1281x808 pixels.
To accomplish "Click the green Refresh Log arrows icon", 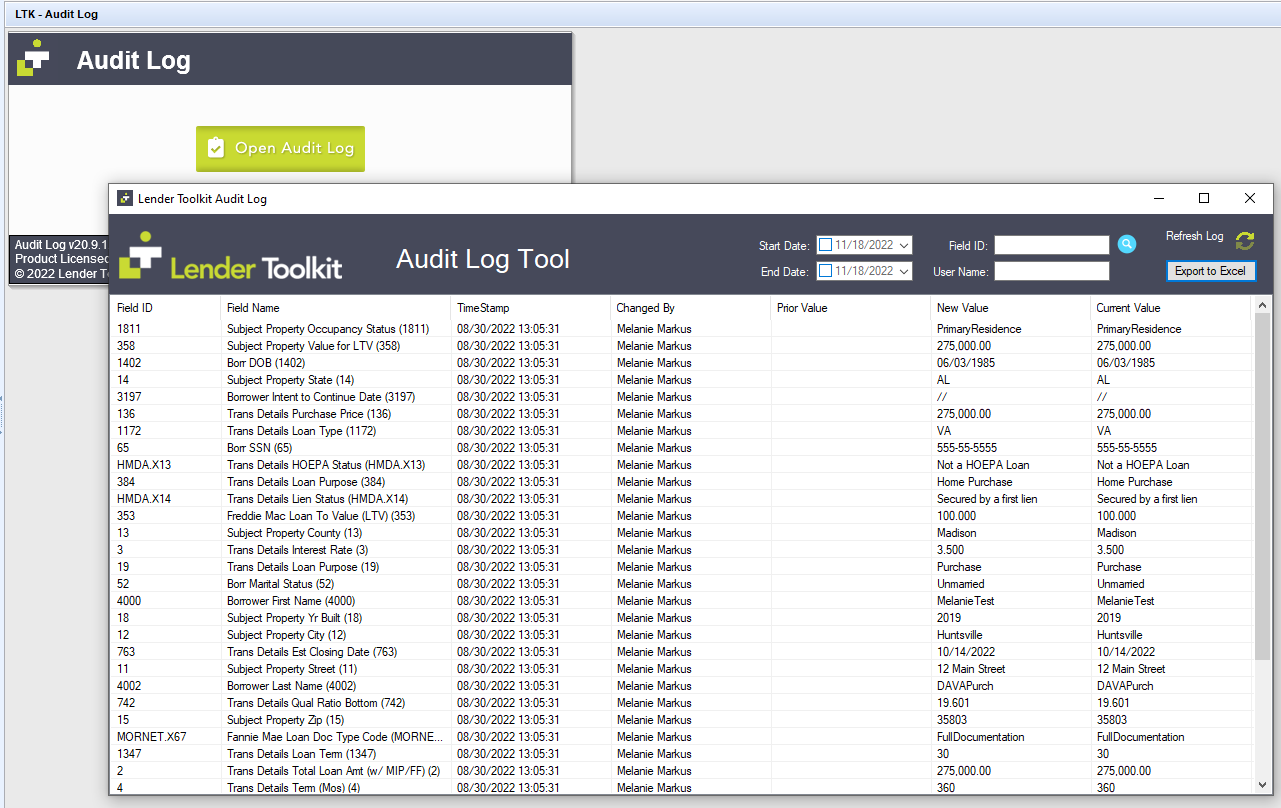I will (1244, 241).
